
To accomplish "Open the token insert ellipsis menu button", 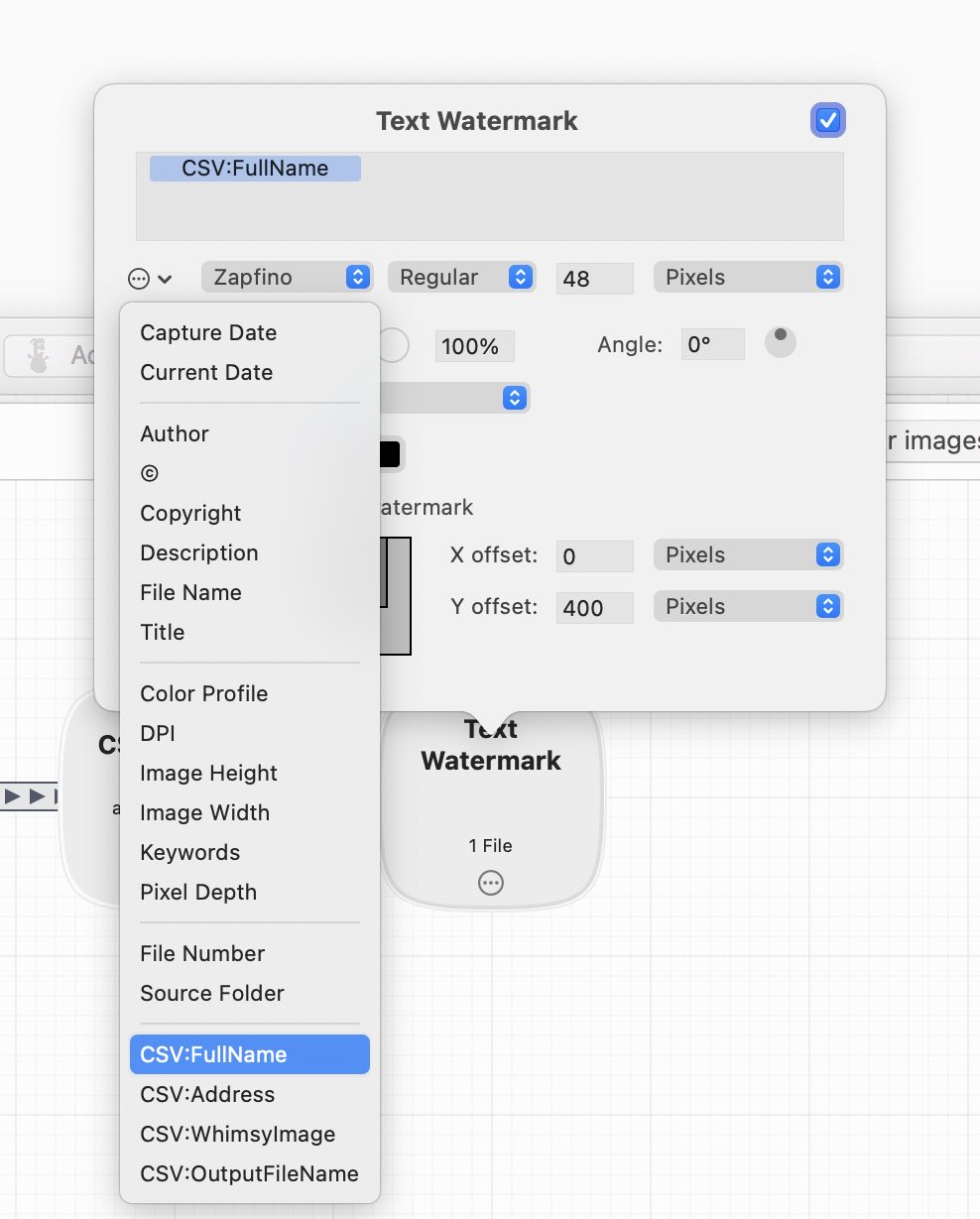I will point(150,279).
